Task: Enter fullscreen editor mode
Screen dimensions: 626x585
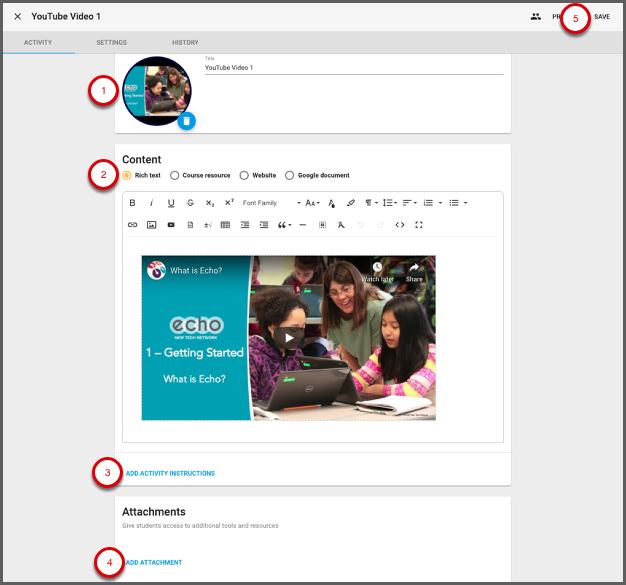Action: point(419,225)
